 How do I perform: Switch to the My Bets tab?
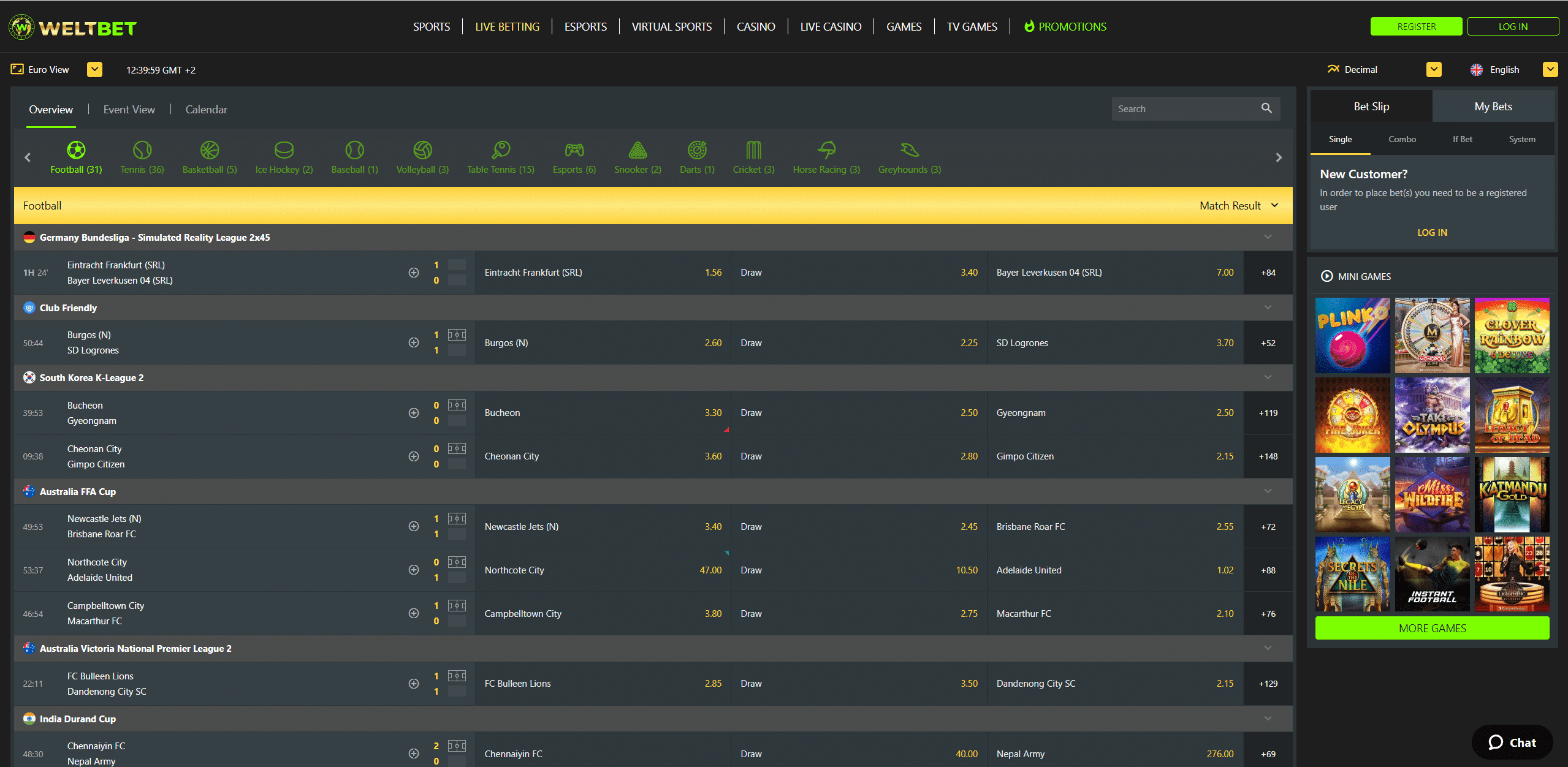[1493, 107]
